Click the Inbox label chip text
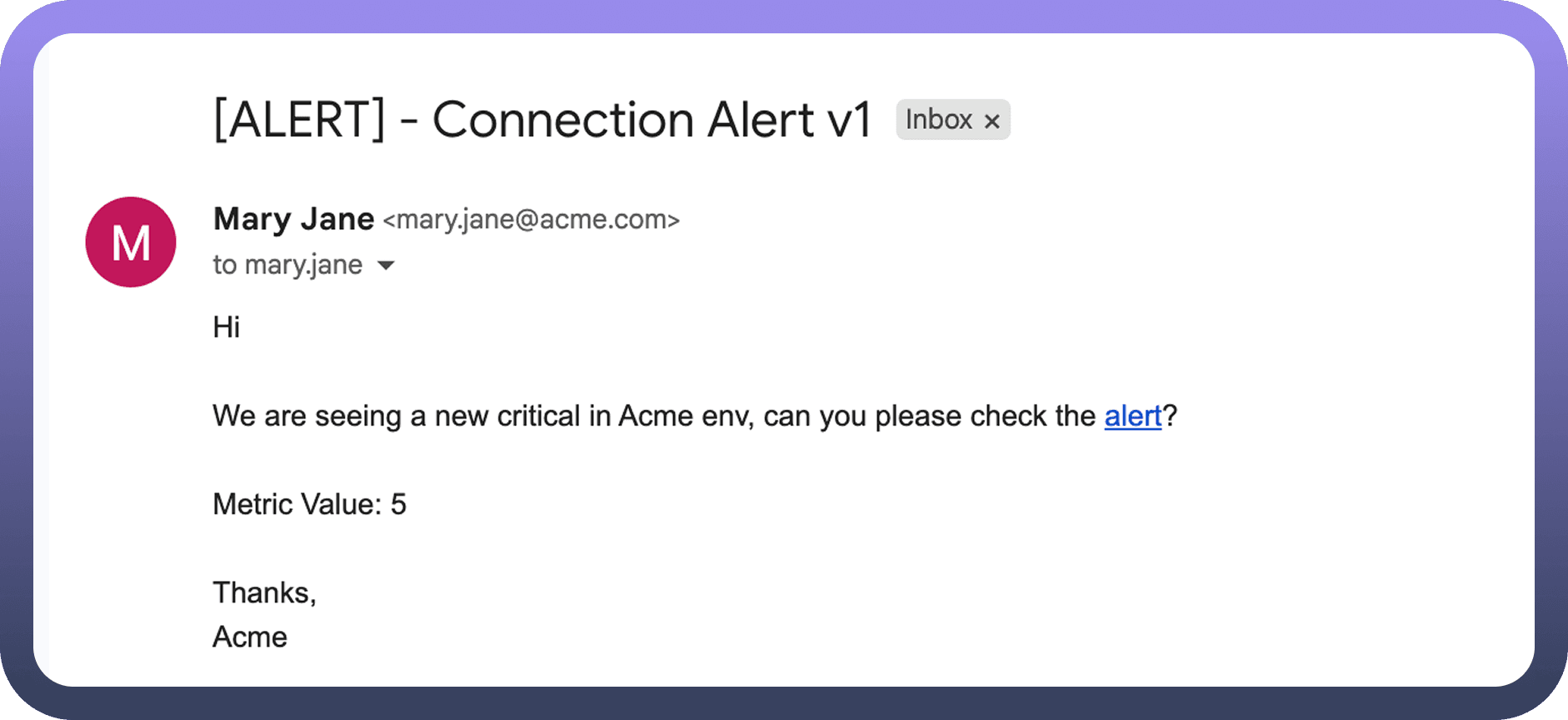This screenshot has height=720, width=1568. [938, 120]
